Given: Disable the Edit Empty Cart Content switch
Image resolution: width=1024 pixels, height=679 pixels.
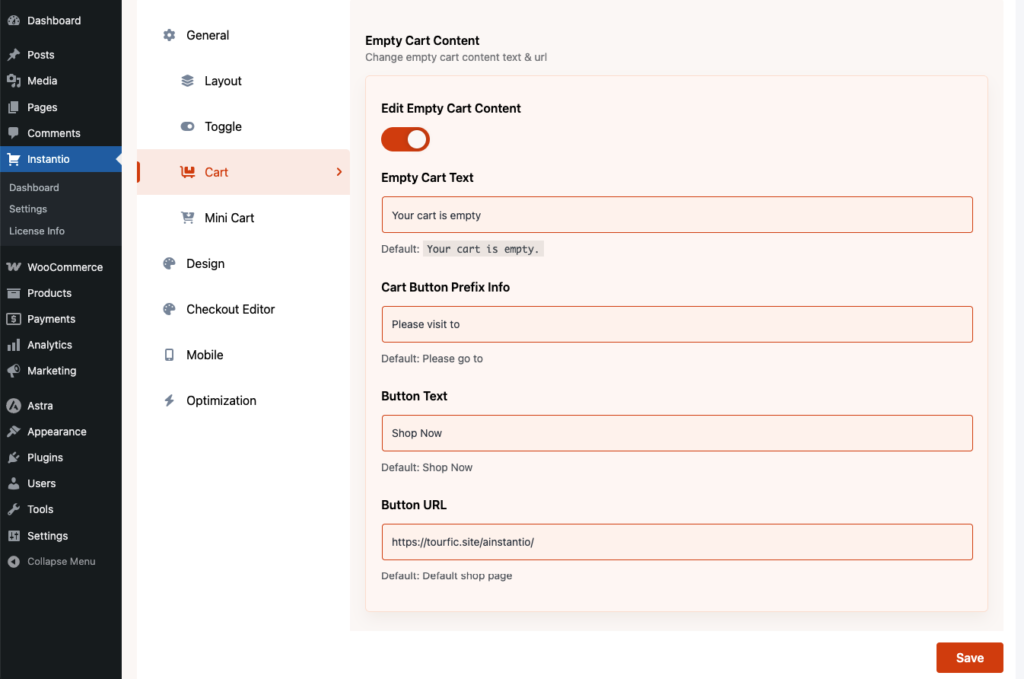Looking at the screenshot, I should point(405,139).
